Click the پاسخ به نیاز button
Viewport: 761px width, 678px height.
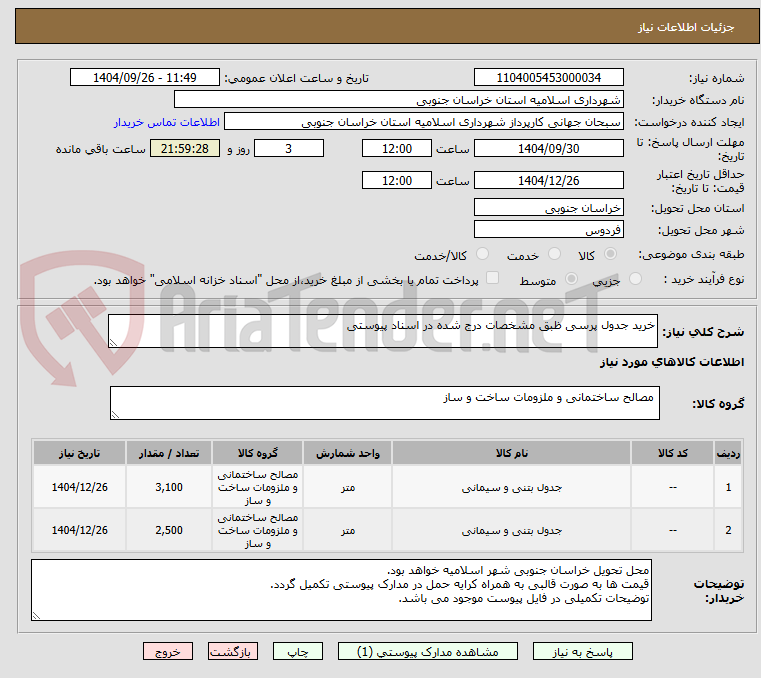coord(582,651)
